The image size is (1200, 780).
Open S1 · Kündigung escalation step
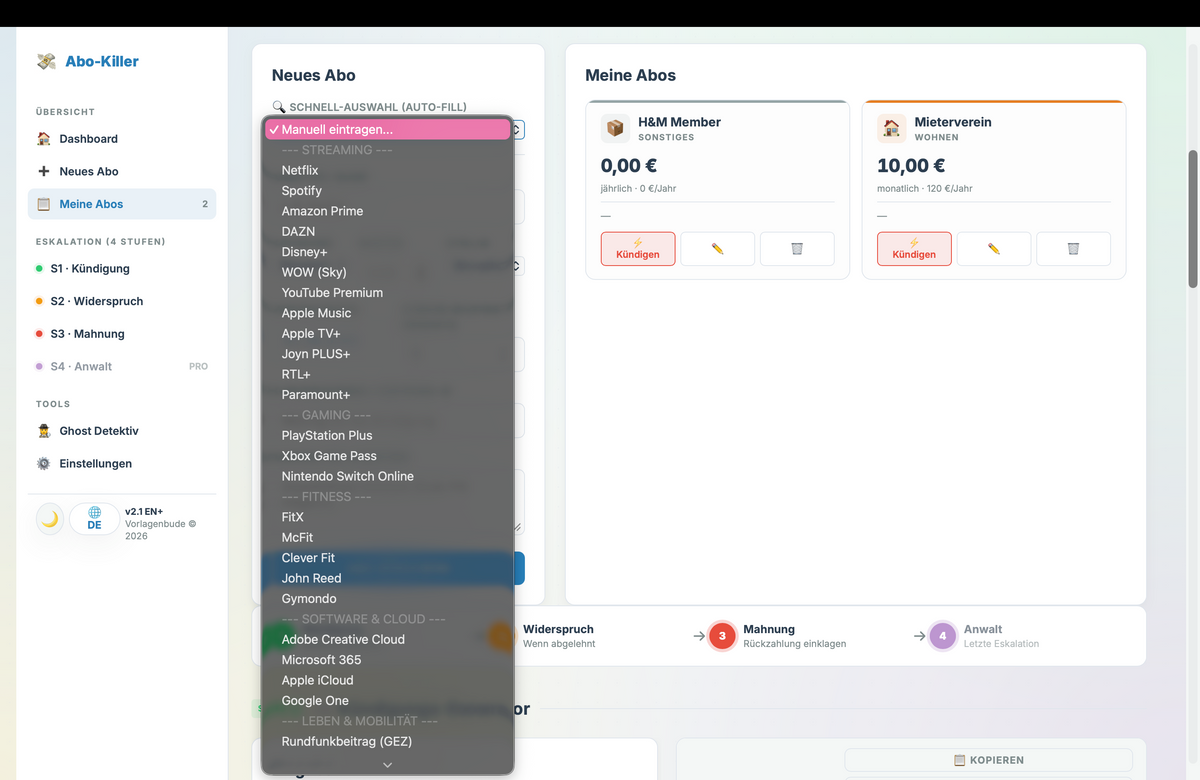pos(122,269)
